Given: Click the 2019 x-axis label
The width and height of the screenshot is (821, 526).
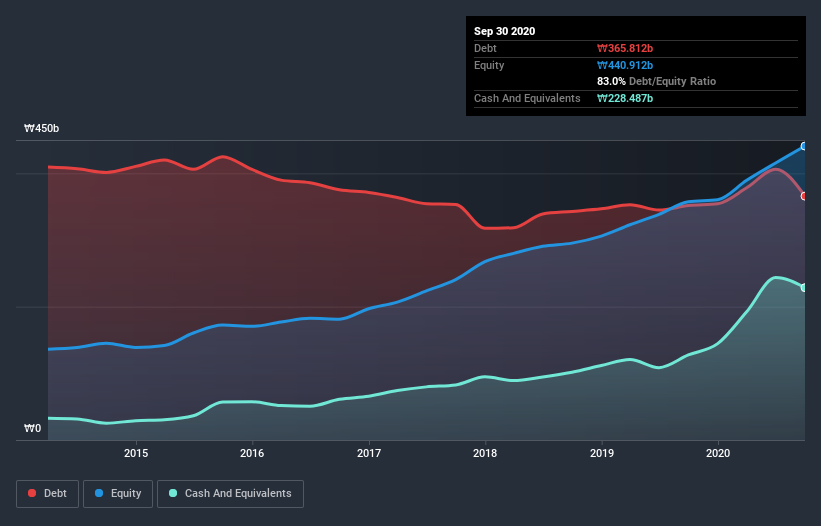Looking at the screenshot, I should pyautogui.click(x=602, y=453).
